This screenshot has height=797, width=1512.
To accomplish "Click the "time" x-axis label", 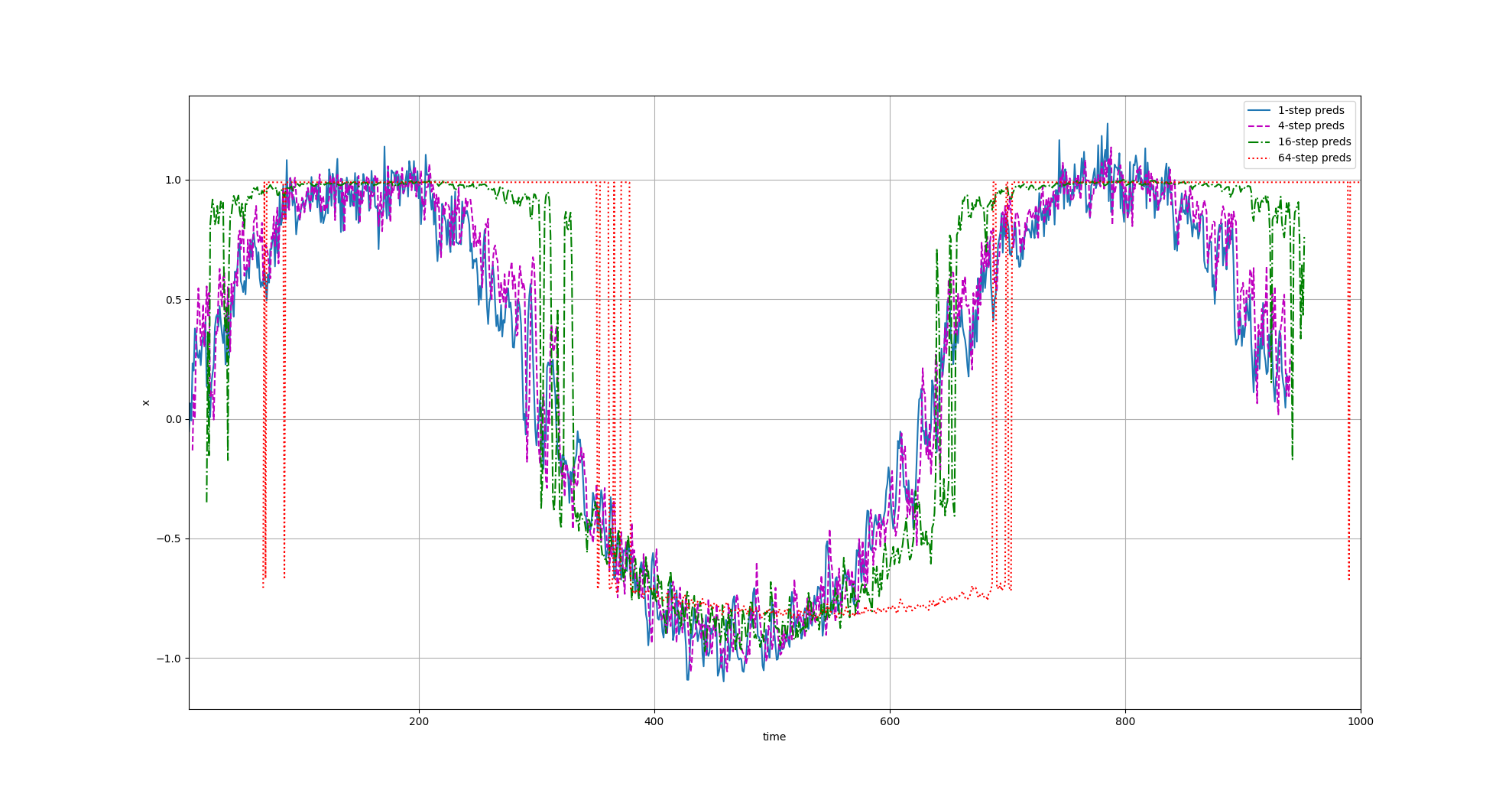I will coord(774,737).
